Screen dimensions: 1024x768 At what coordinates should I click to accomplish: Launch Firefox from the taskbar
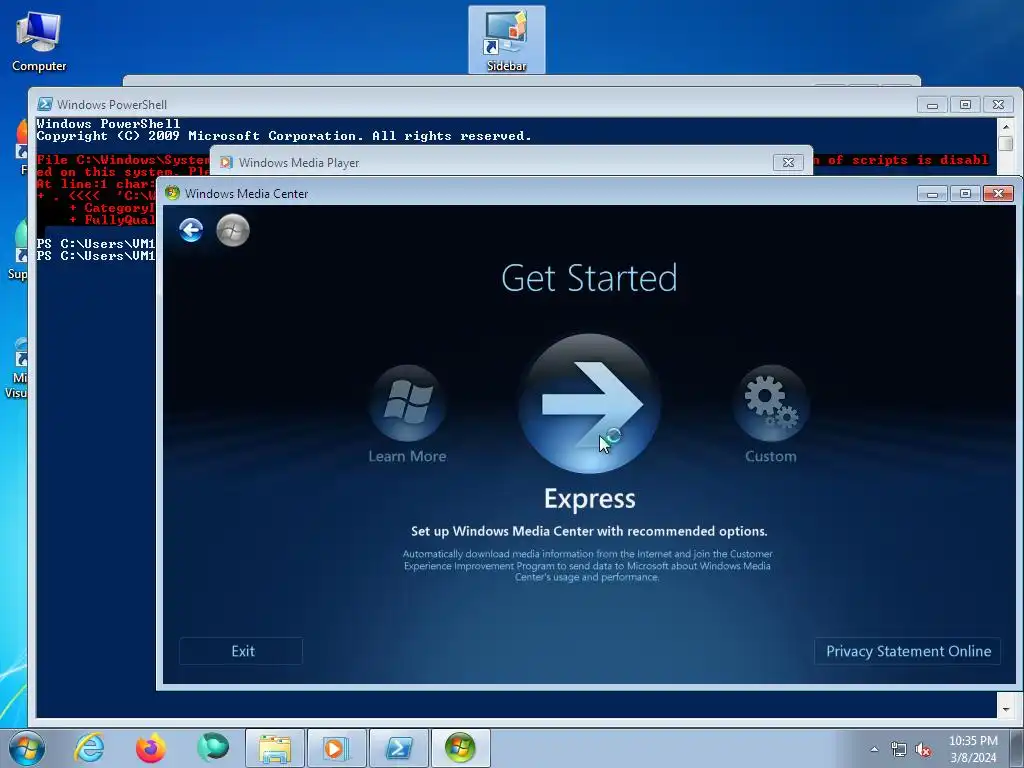coord(150,748)
